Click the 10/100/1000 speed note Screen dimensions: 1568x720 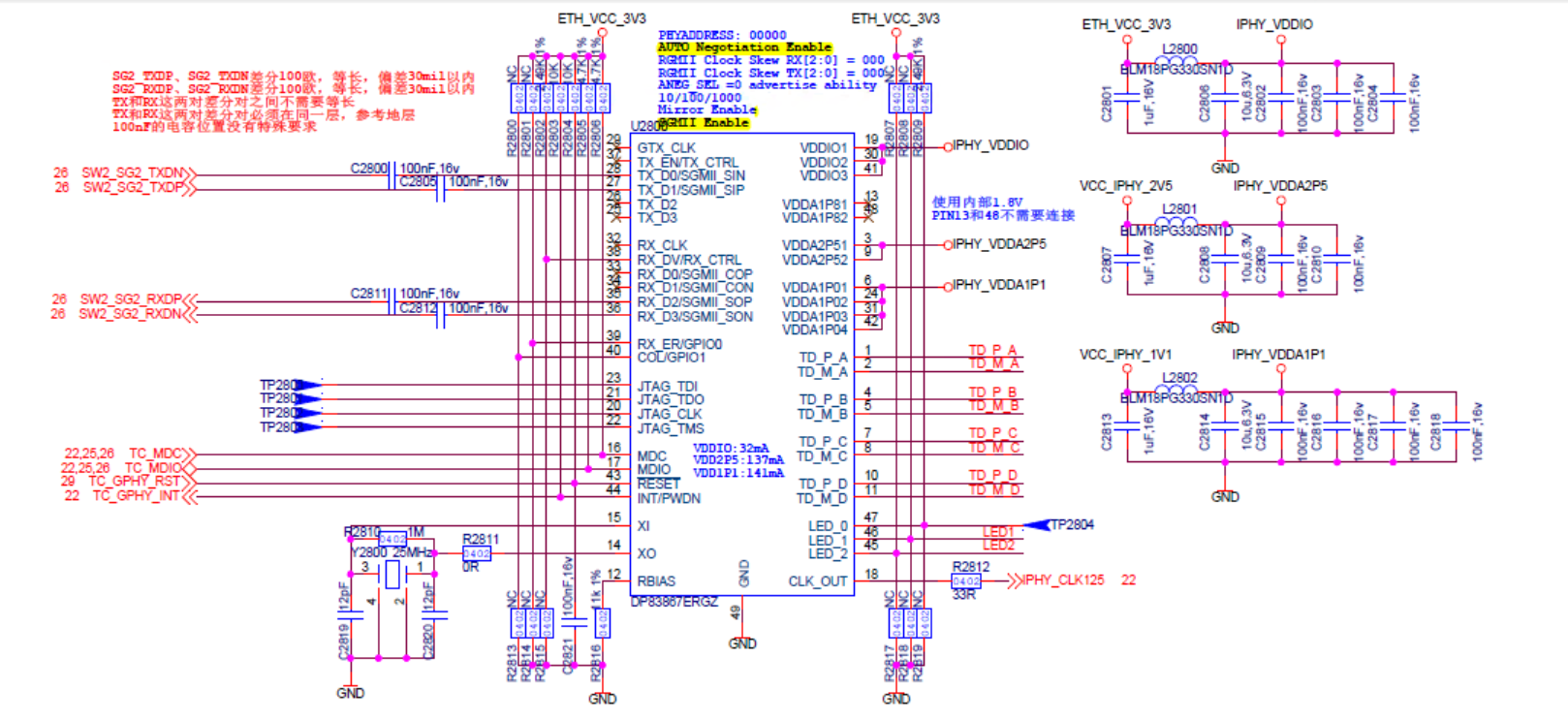pos(700,97)
